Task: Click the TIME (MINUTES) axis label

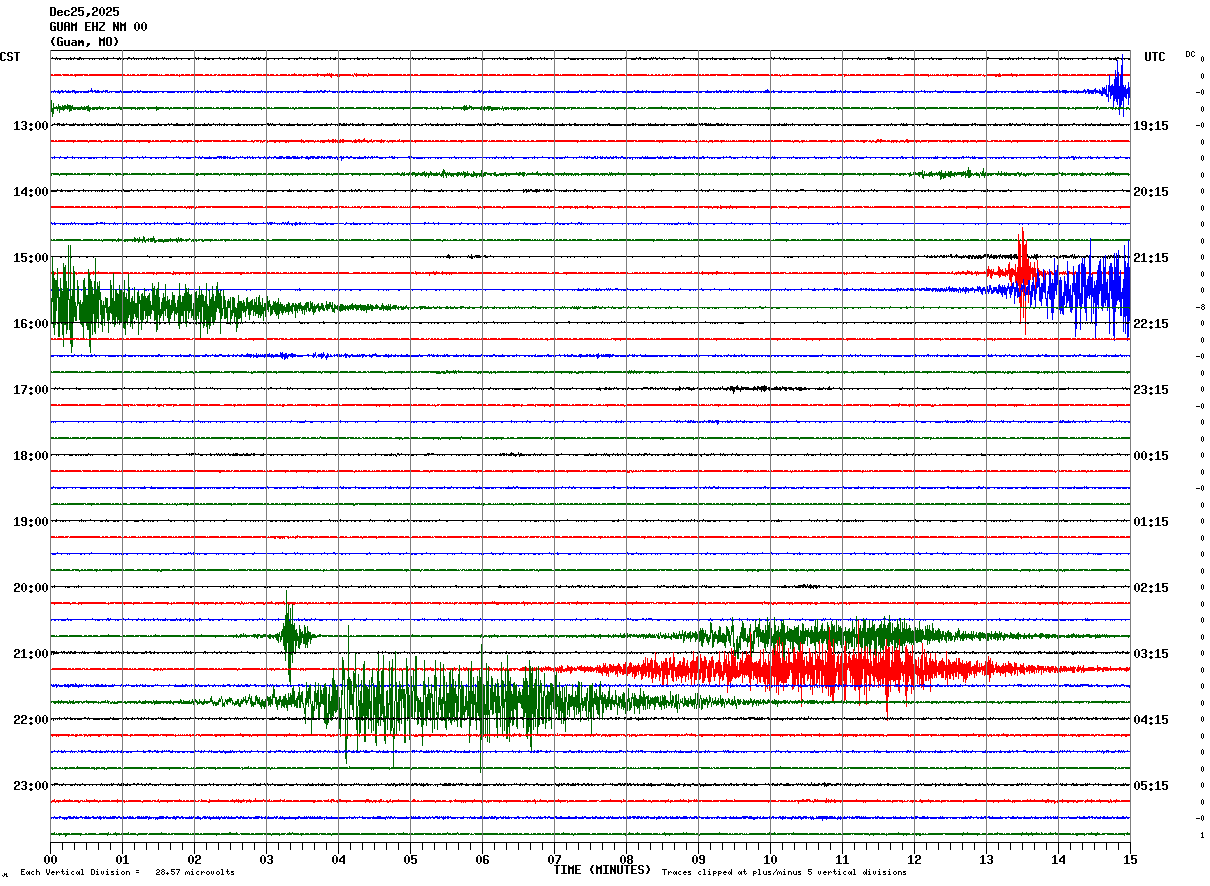Action: tap(602, 870)
